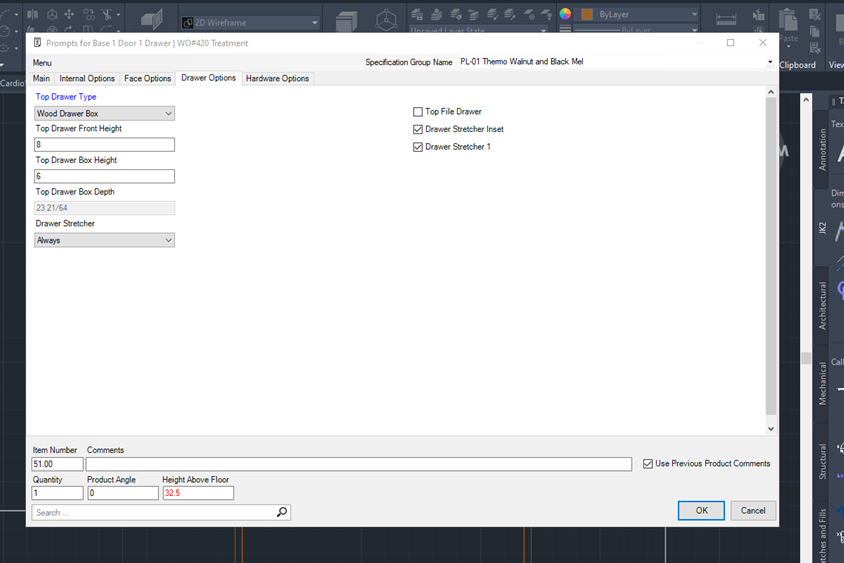Open the Drawer Stretcher Always dropdown

point(104,240)
